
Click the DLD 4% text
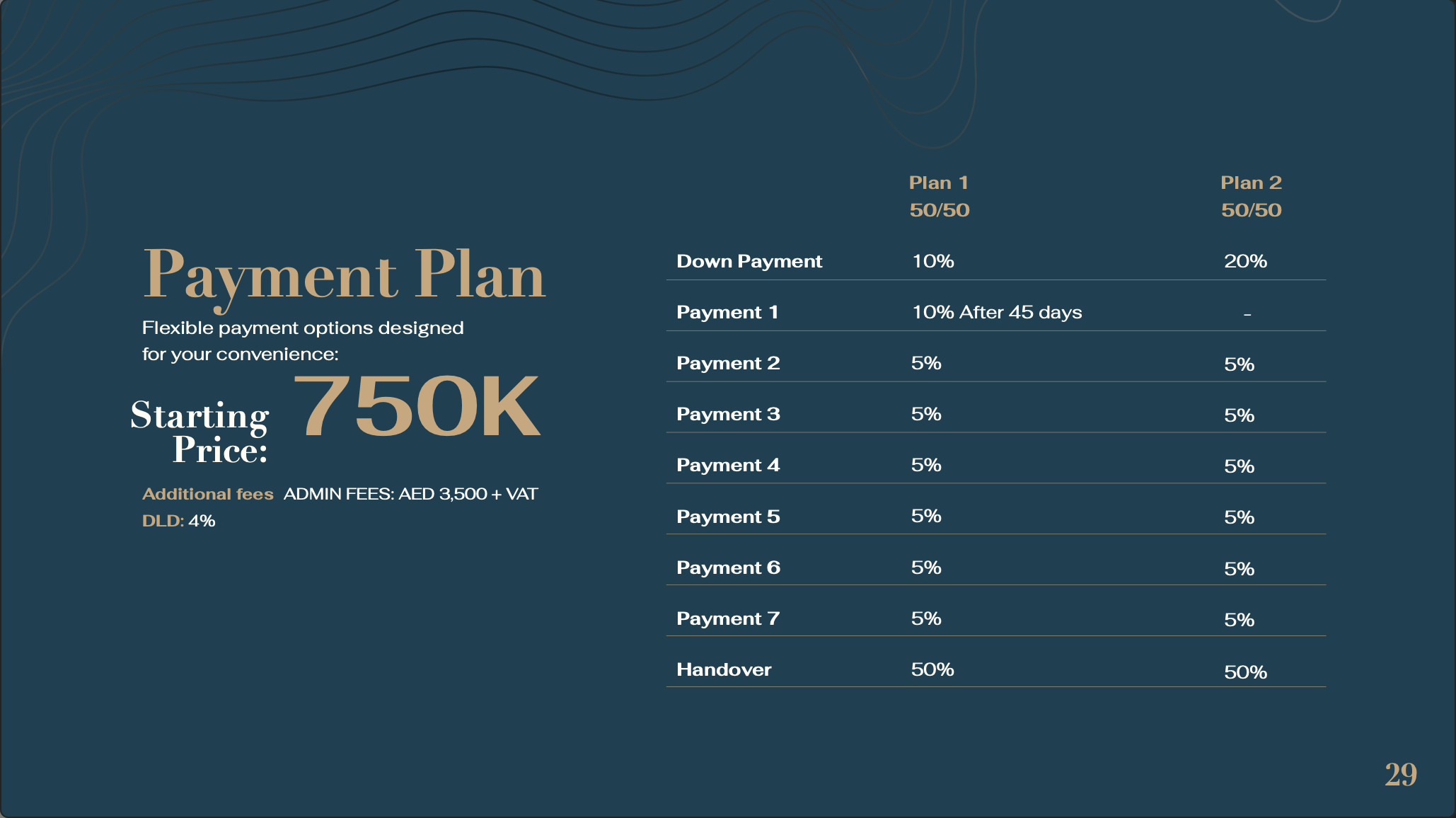tap(178, 521)
